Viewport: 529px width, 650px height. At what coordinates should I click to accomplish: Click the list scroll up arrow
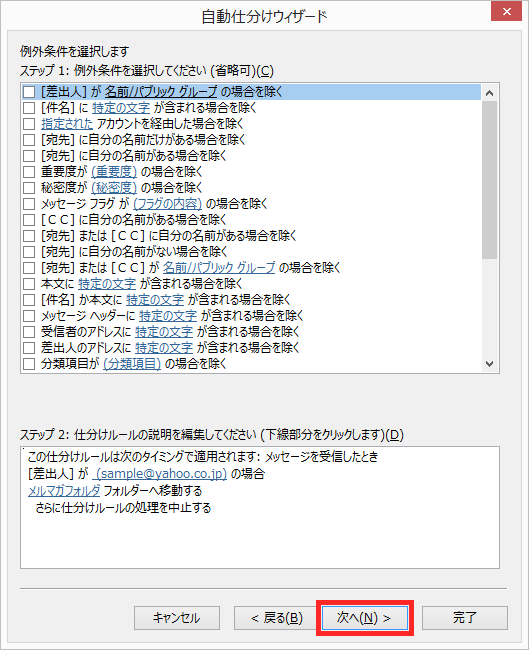[x=489, y=93]
